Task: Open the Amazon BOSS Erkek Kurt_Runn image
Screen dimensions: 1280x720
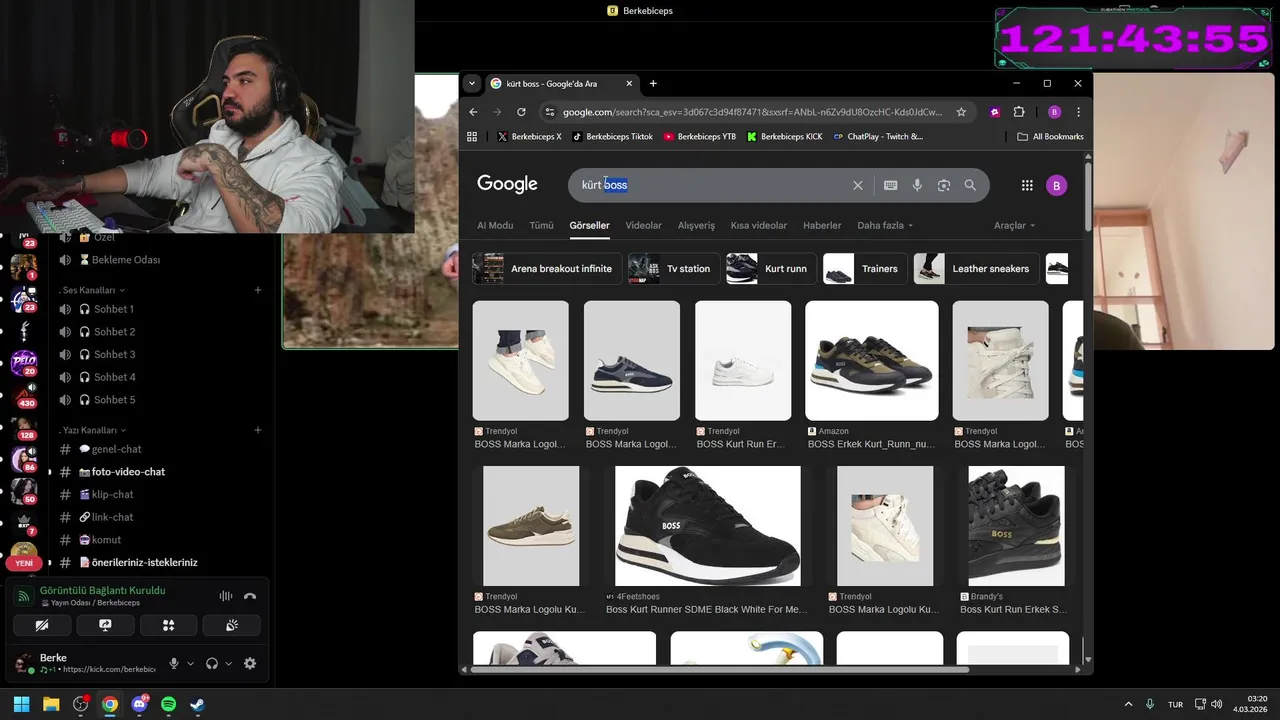Action: pyautogui.click(x=871, y=361)
